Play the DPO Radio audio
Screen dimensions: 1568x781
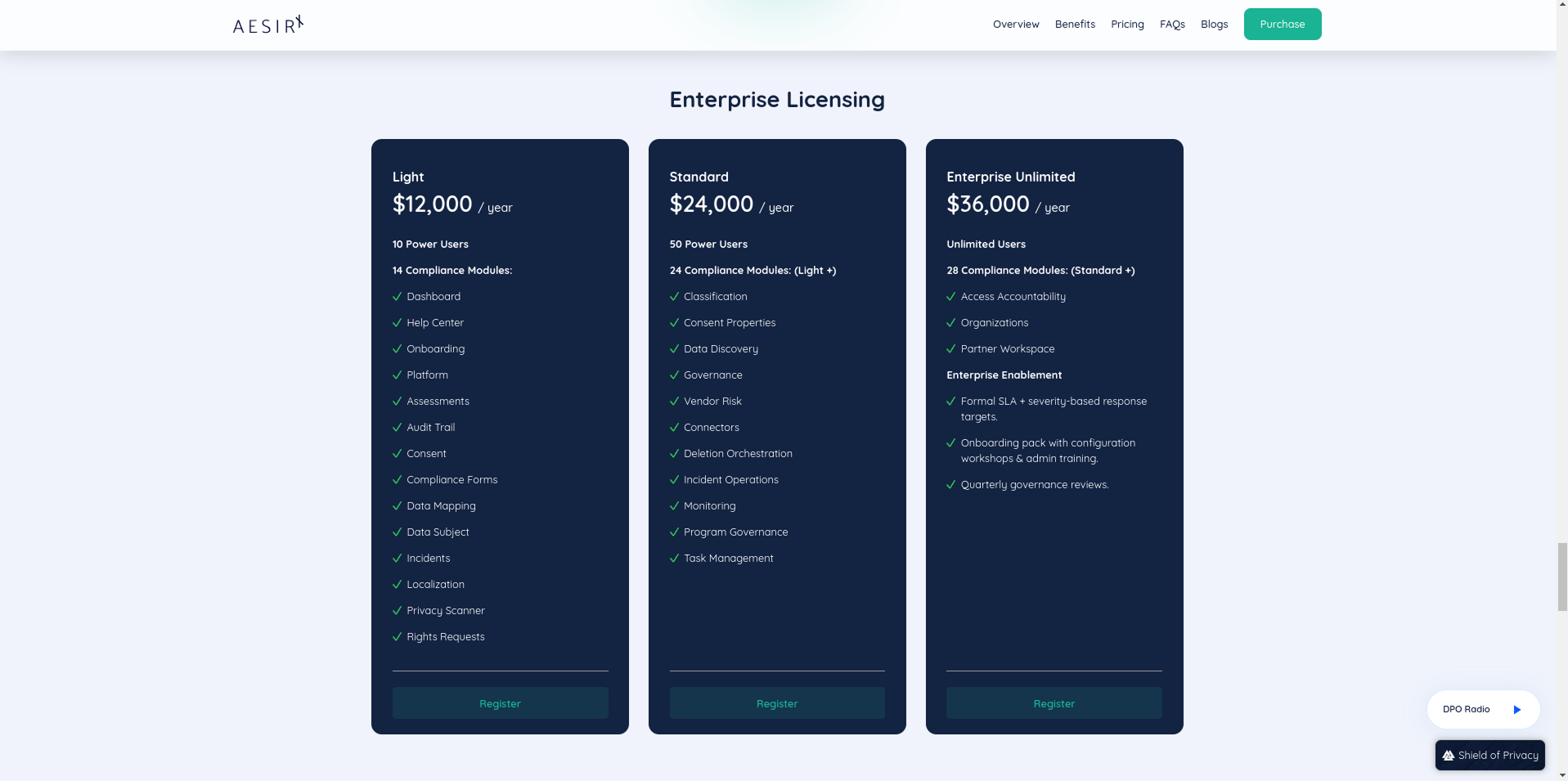pyautogui.click(x=1516, y=710)
